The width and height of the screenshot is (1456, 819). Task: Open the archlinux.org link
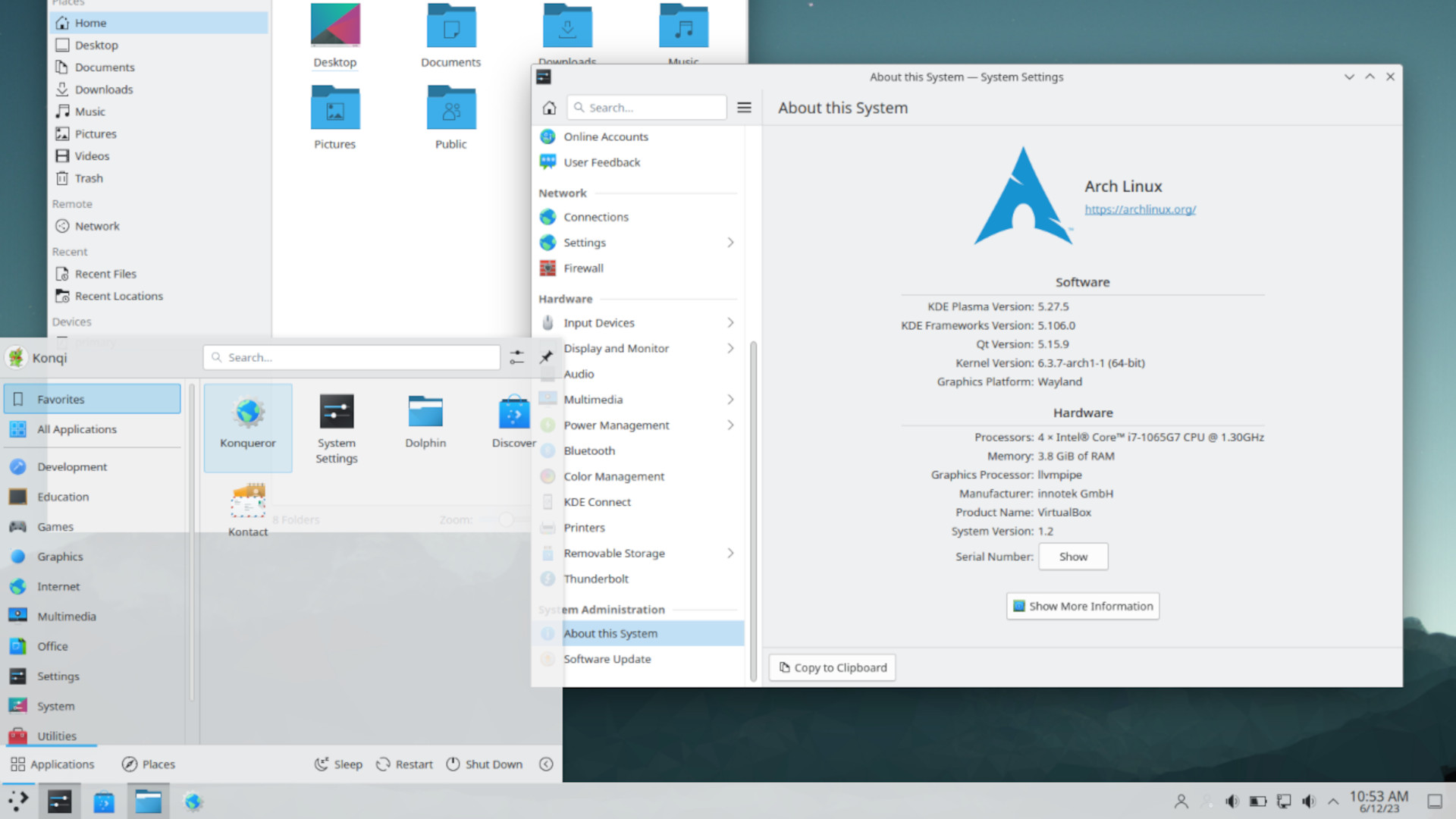coord(1140,209)
